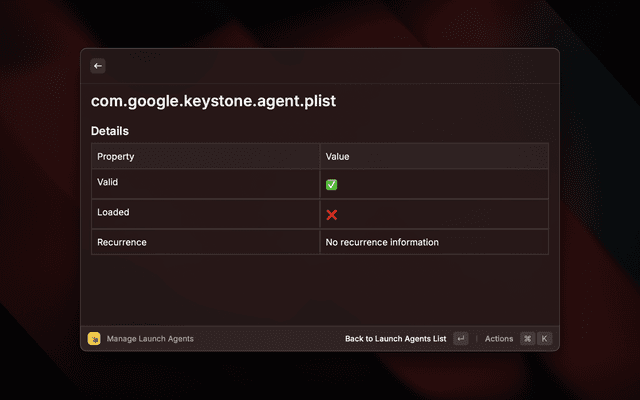
Task: Select the Loaded property cell
Action: click(x=113, y=212)
